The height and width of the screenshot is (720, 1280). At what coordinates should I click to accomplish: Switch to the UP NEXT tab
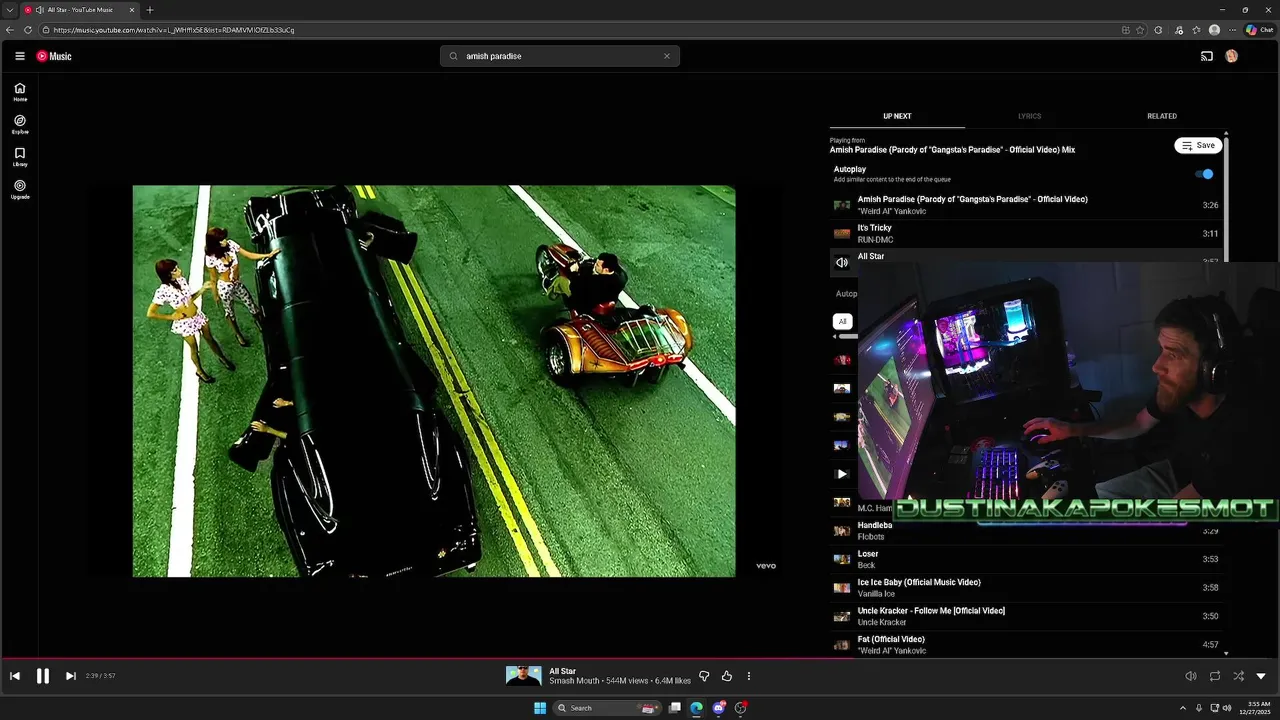pyautogui.click(x=897, y=116)
